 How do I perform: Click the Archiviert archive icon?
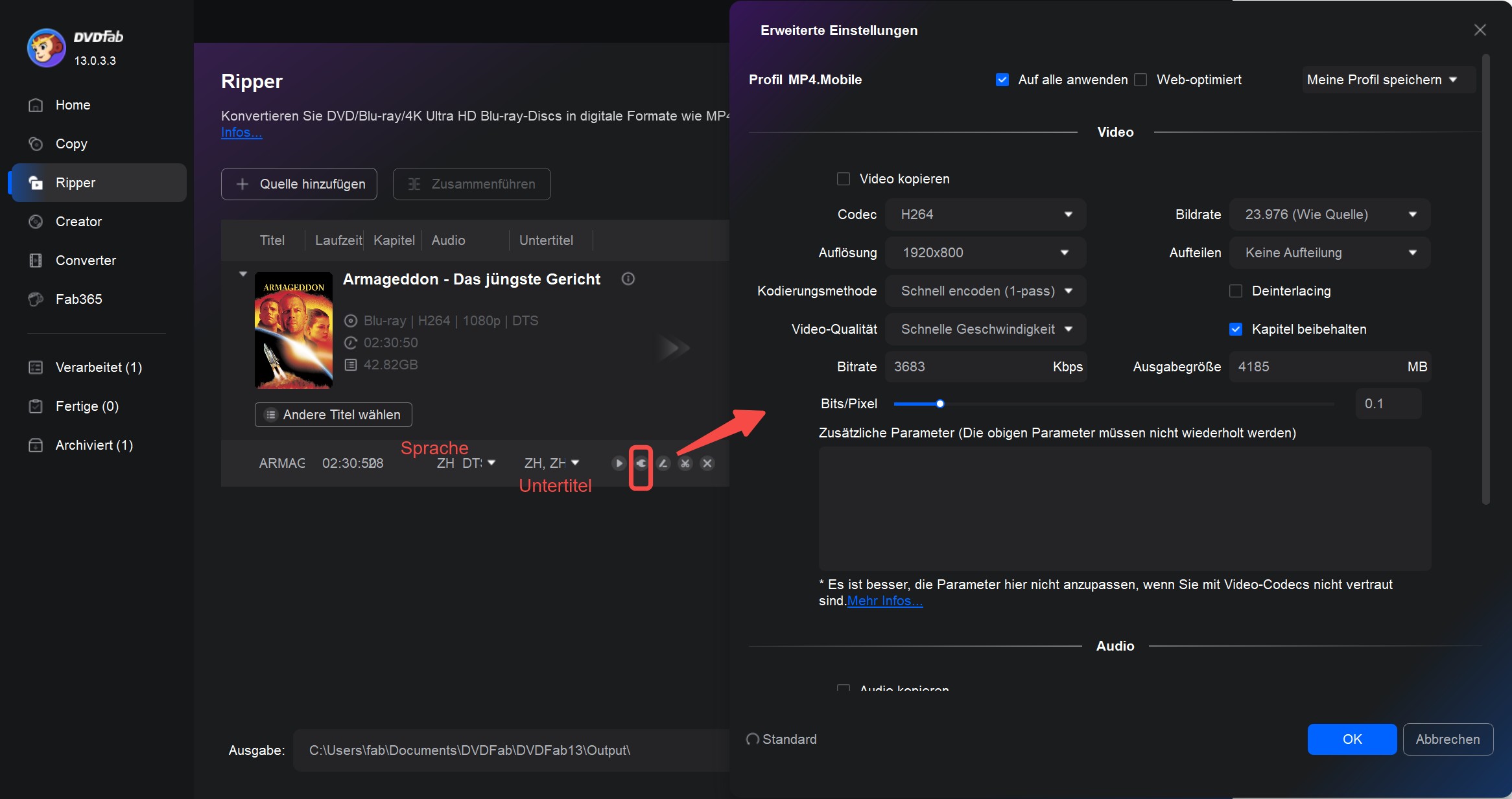[36, 445]
